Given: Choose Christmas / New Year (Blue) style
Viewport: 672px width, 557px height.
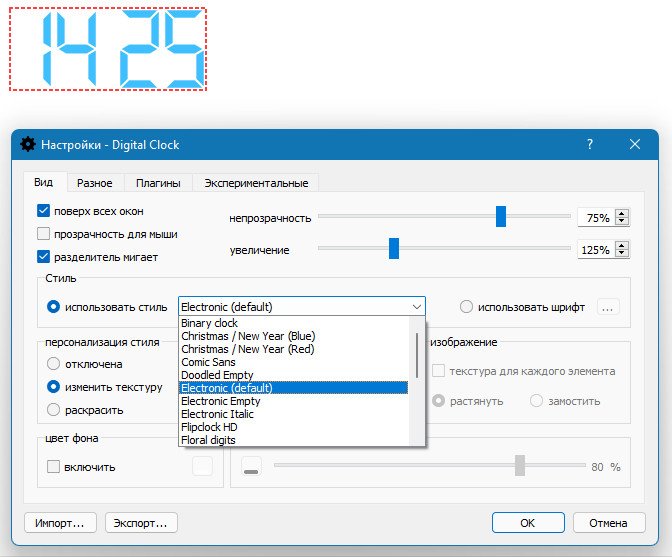Looking at the screenshot, I should click(x=294, y=336).
